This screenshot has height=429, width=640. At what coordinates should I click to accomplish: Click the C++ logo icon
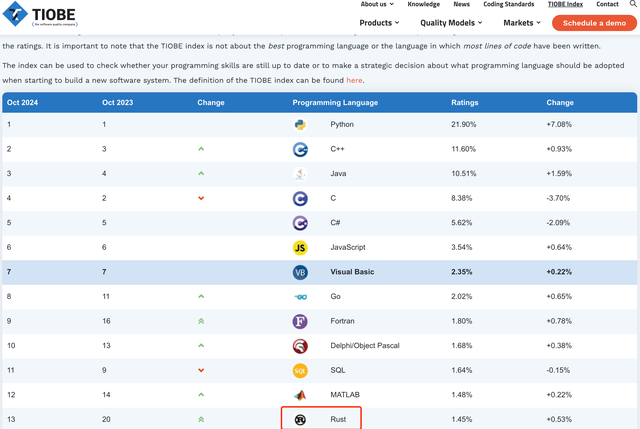300,149
